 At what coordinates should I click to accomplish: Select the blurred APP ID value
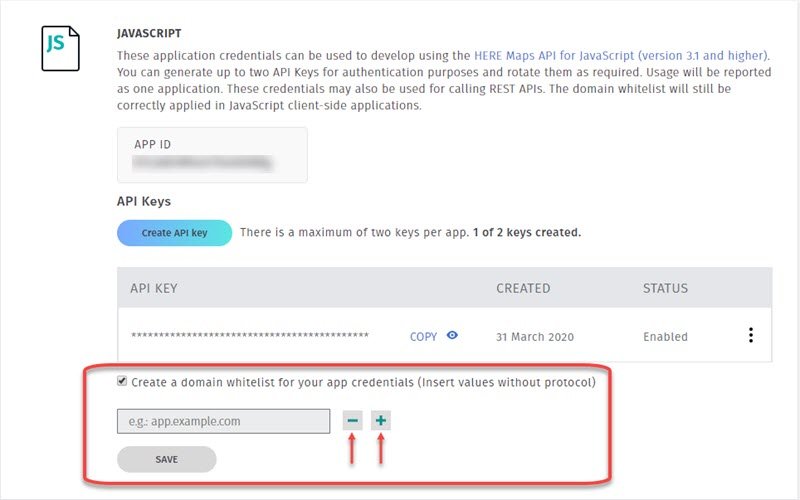202,163
